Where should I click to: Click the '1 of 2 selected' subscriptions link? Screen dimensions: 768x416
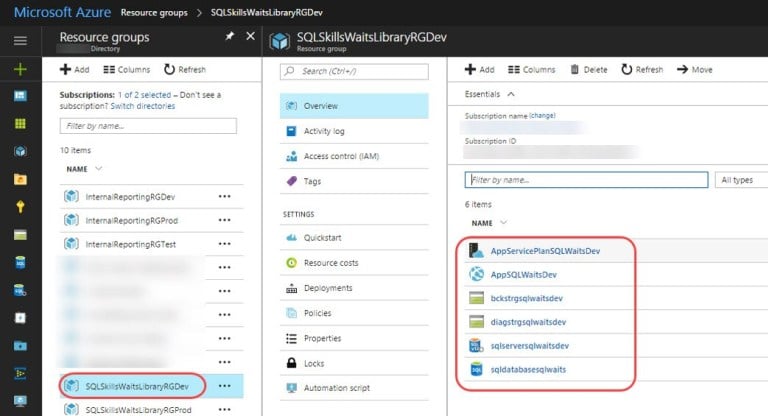pyautogui.click(x=144, y=95)
